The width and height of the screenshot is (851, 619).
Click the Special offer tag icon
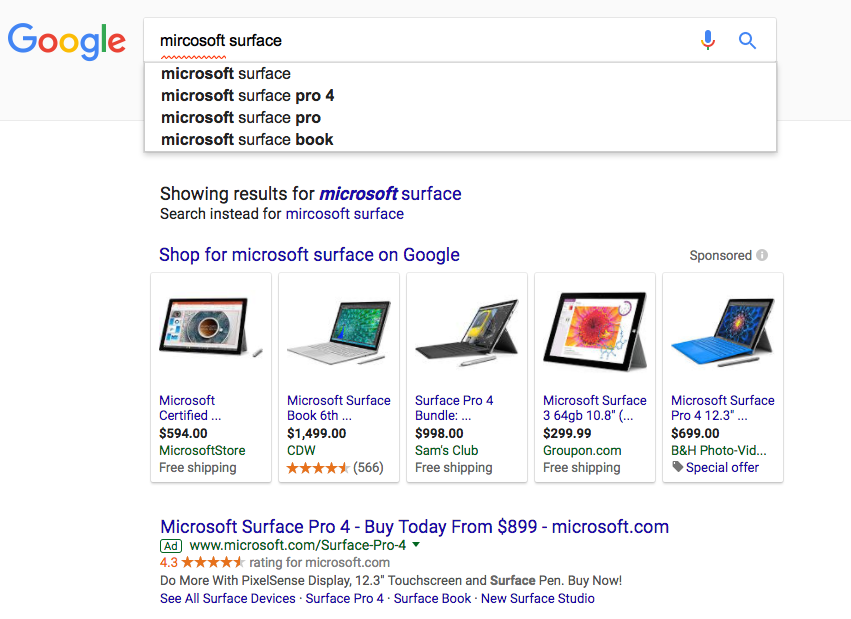[x=677, y=467]
